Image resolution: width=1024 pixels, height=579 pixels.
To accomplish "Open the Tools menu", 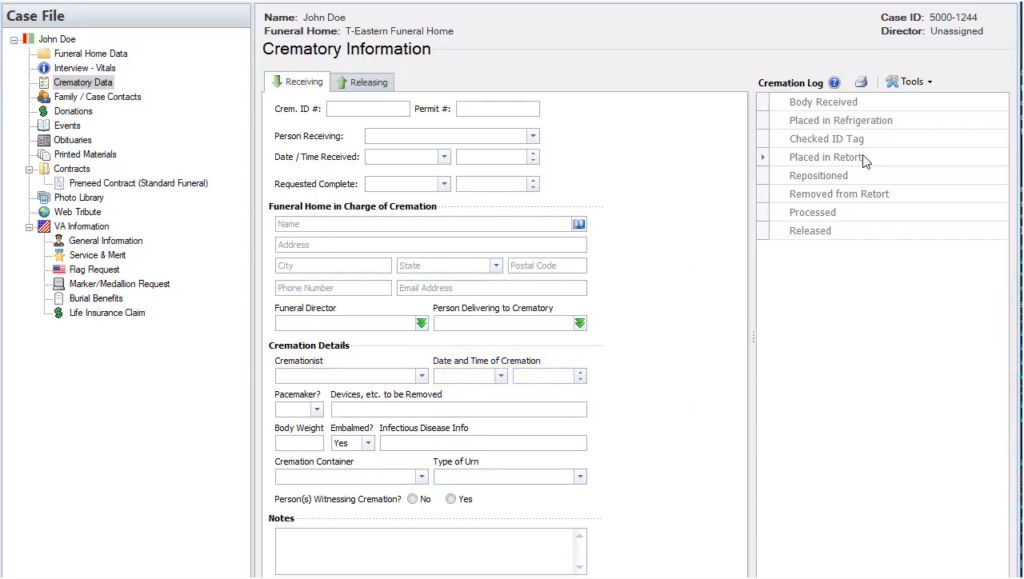I will click(x=909, y=82).
